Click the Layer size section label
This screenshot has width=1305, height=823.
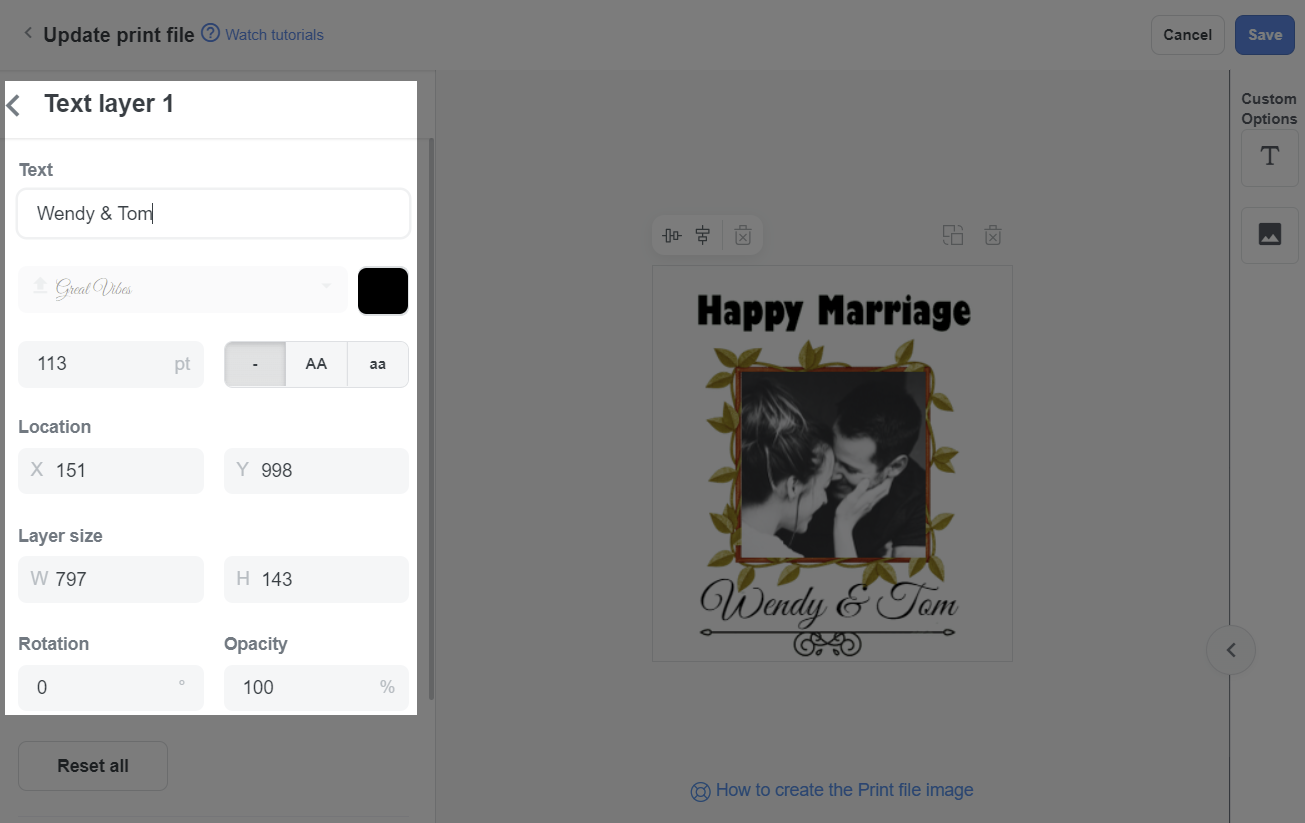(60, 536)
